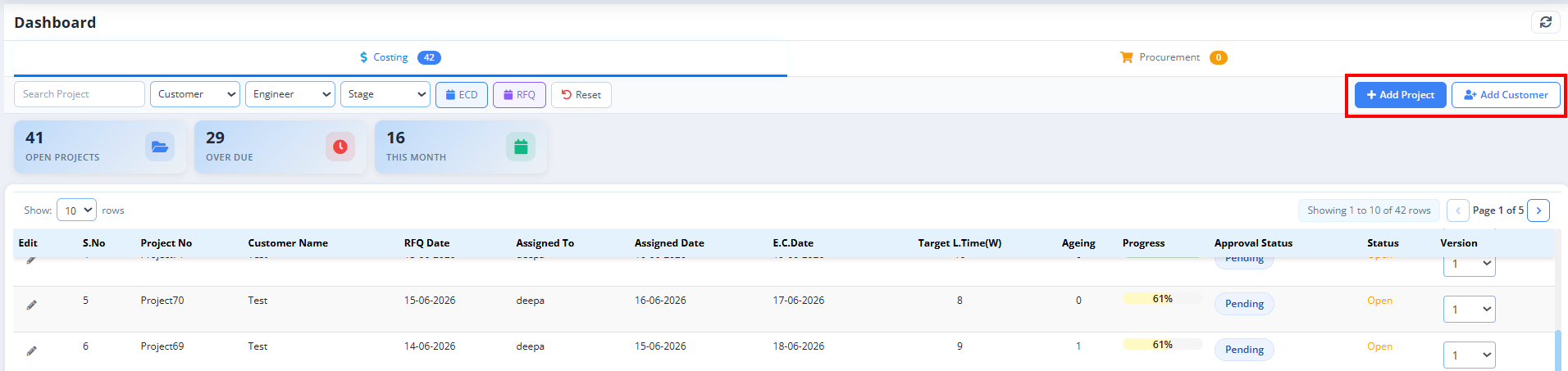Click the Open status text for Project70

click(x=1379, y=301)
